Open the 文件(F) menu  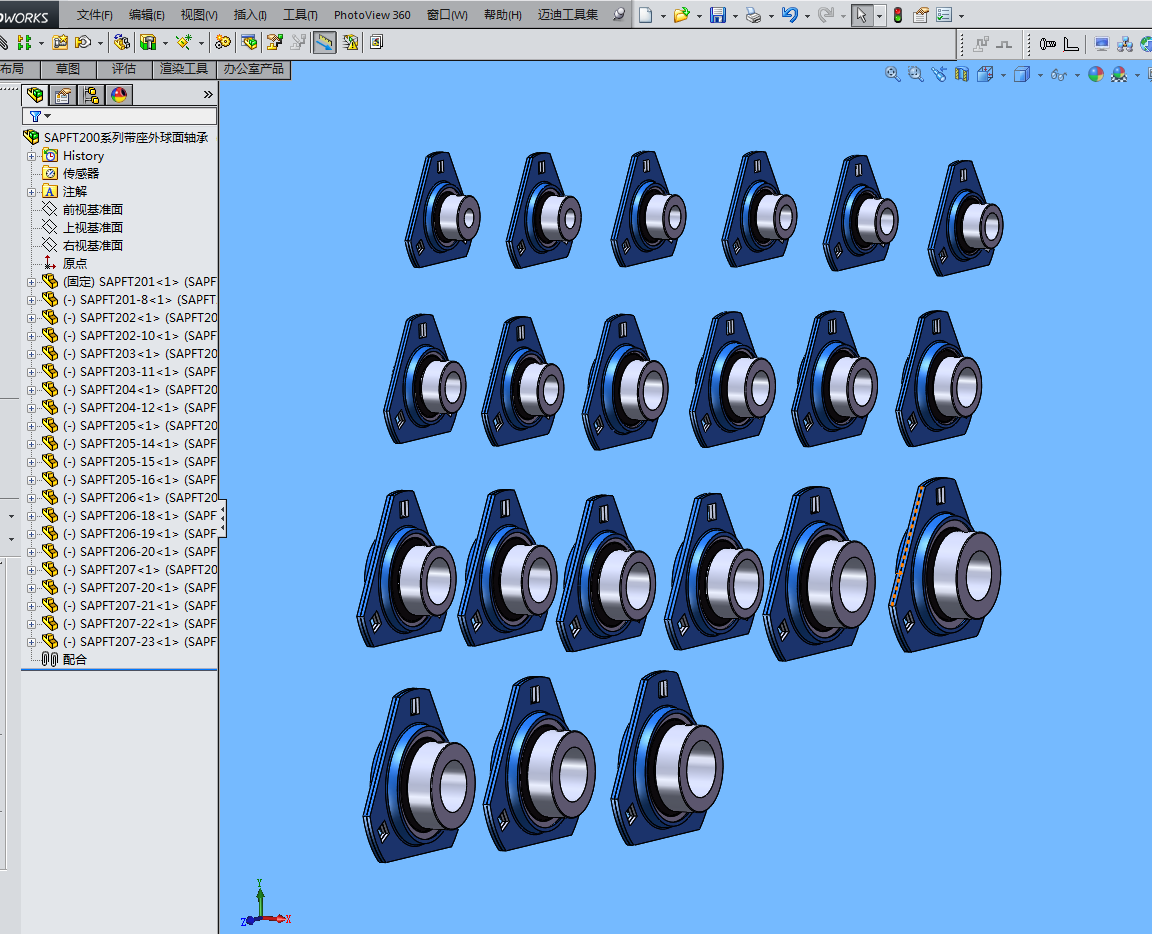(95, 15)
